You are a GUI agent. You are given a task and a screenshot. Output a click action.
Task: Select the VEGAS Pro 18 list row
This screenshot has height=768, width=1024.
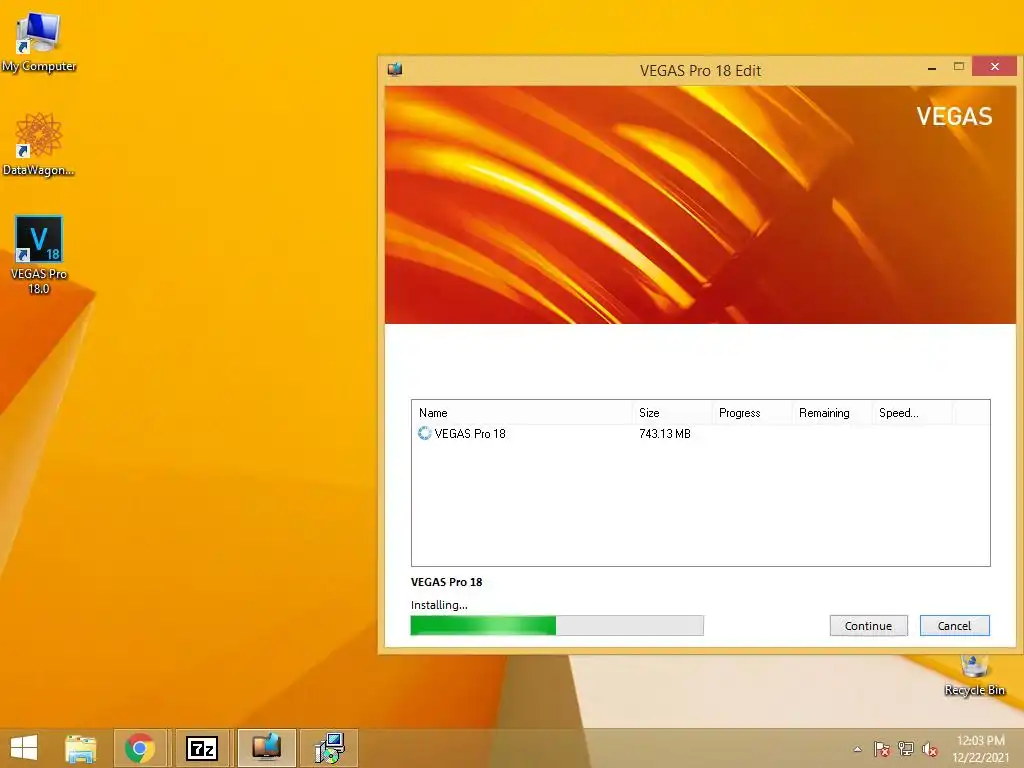pos(701,434)
